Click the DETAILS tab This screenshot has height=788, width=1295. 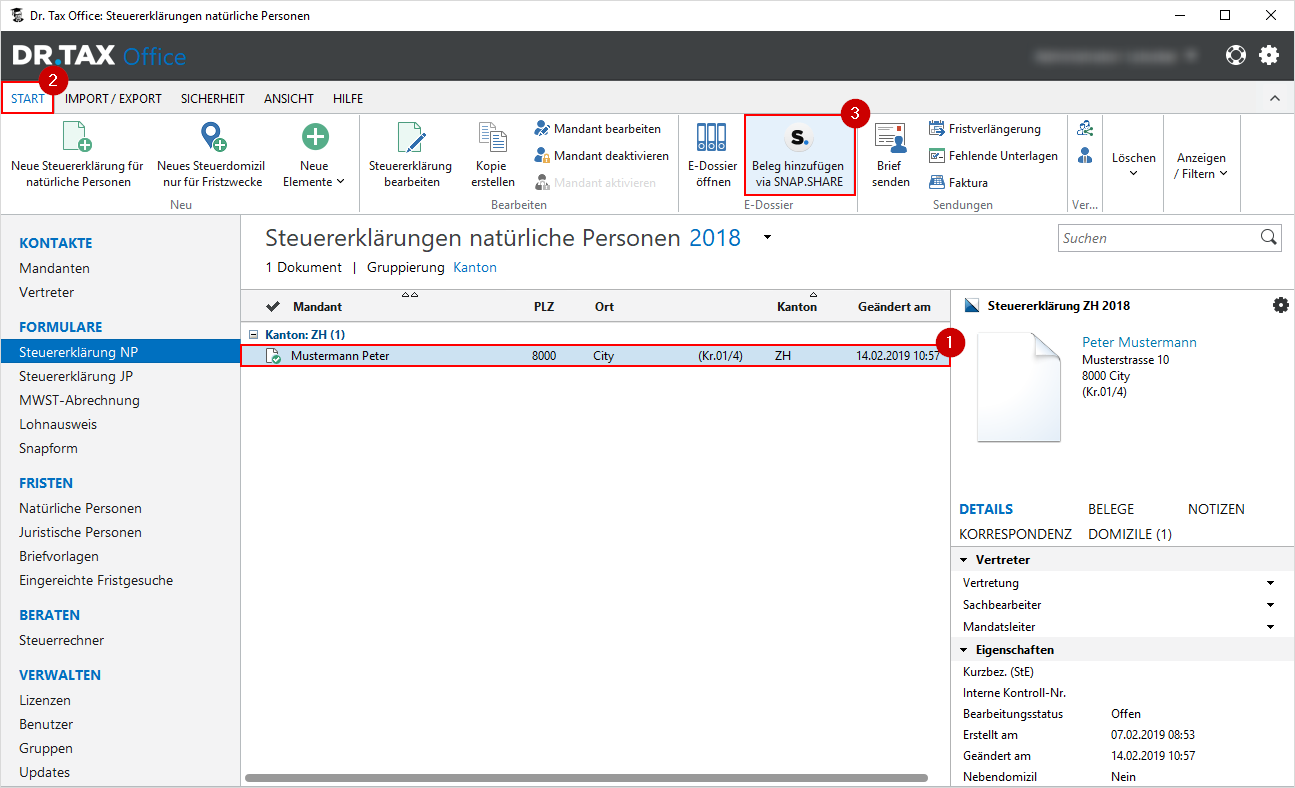coord(986,509)
